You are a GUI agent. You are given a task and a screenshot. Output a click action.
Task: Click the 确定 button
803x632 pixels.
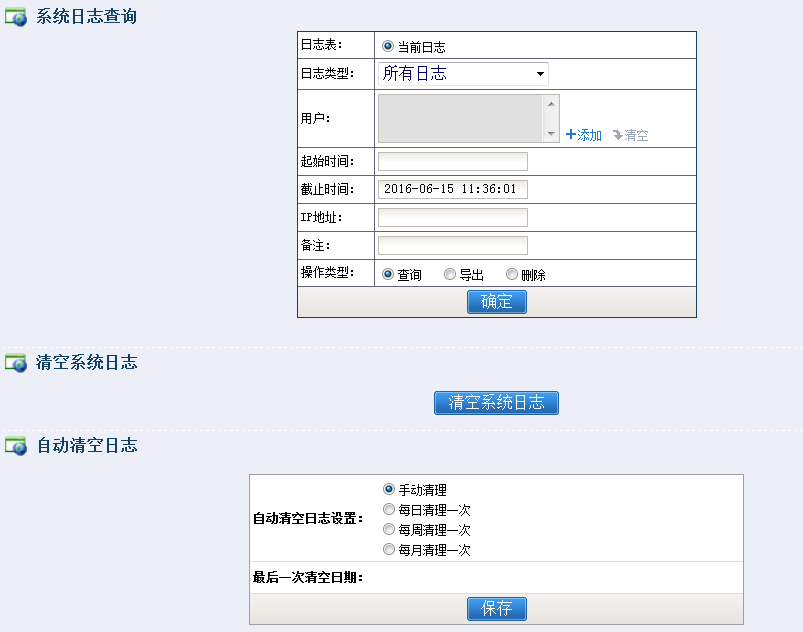click(497, 302)
